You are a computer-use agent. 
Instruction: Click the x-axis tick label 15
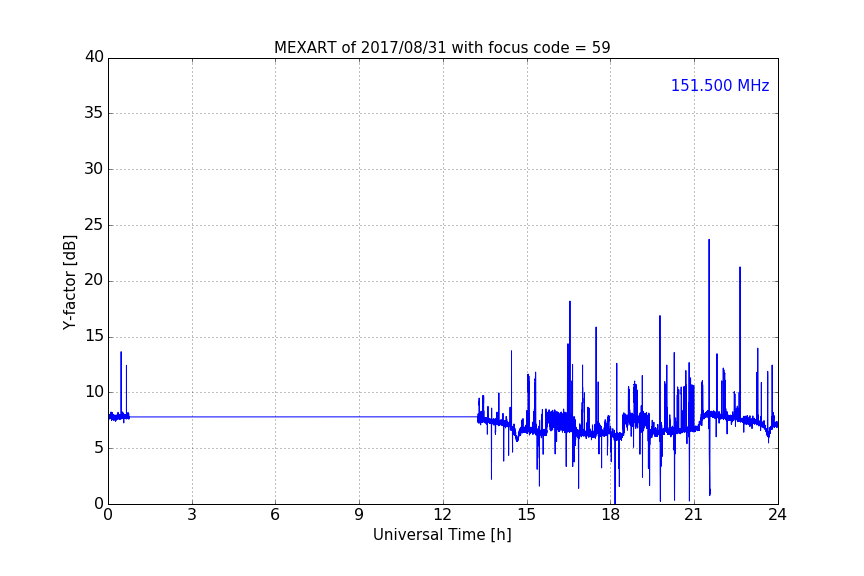(x=526, y=515)
